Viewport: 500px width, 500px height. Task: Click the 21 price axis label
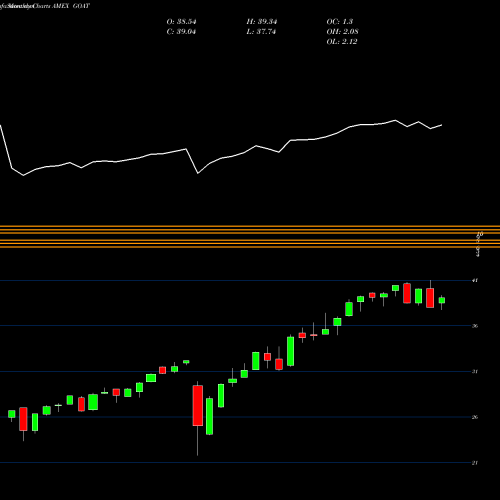[475, 463]
